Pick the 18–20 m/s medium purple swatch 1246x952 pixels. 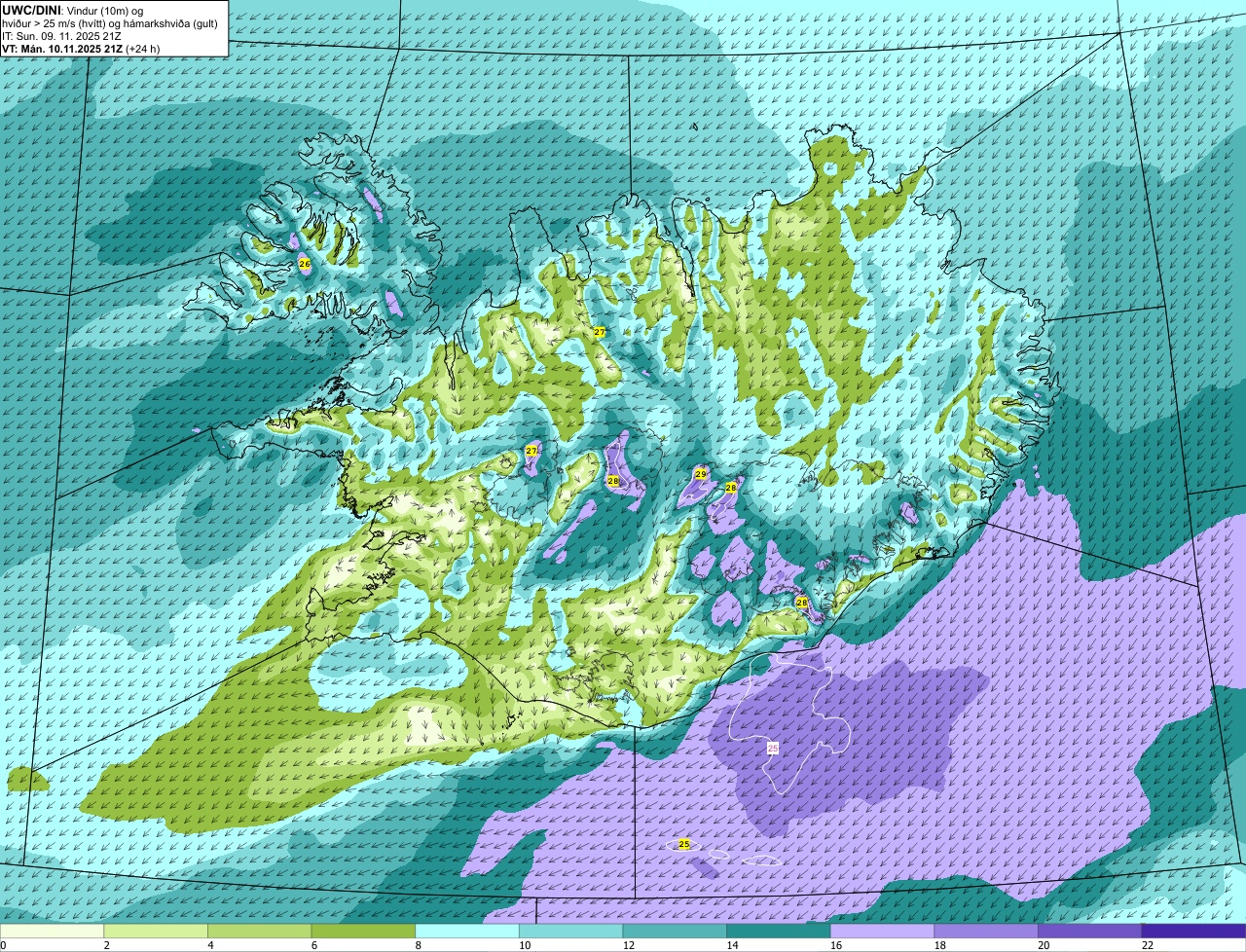[986, 931]
